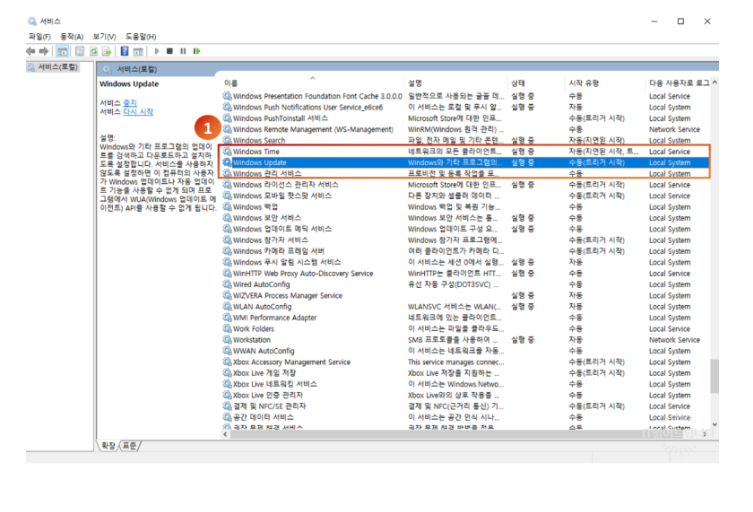Screen dimensions: 753x512
Task: Click the action pane toggle toolbar icon
Action: 138,51
